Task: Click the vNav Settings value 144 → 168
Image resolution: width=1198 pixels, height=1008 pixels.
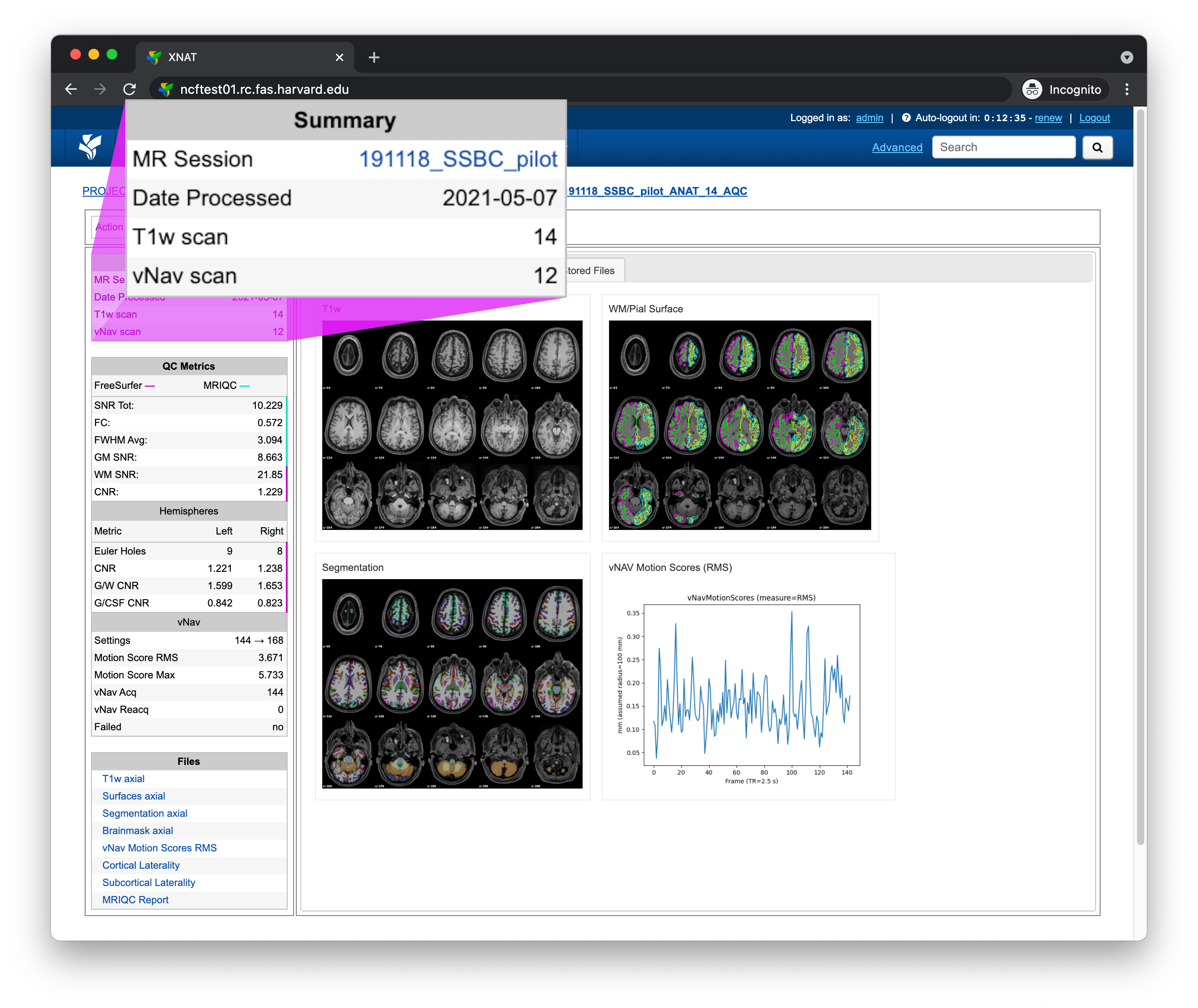Action: [x=259, y=640]
